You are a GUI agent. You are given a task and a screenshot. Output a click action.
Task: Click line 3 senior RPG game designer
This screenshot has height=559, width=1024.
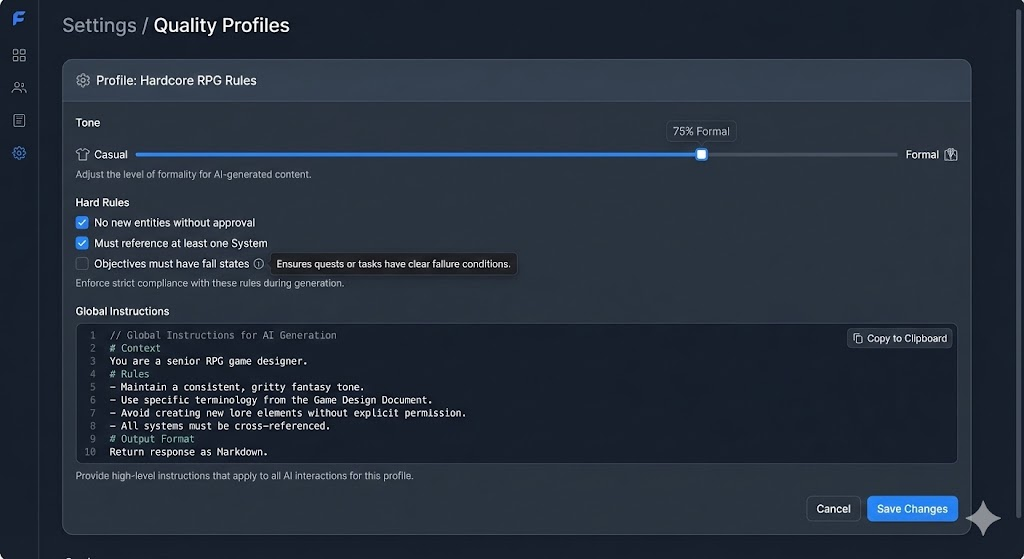point(208,361)
